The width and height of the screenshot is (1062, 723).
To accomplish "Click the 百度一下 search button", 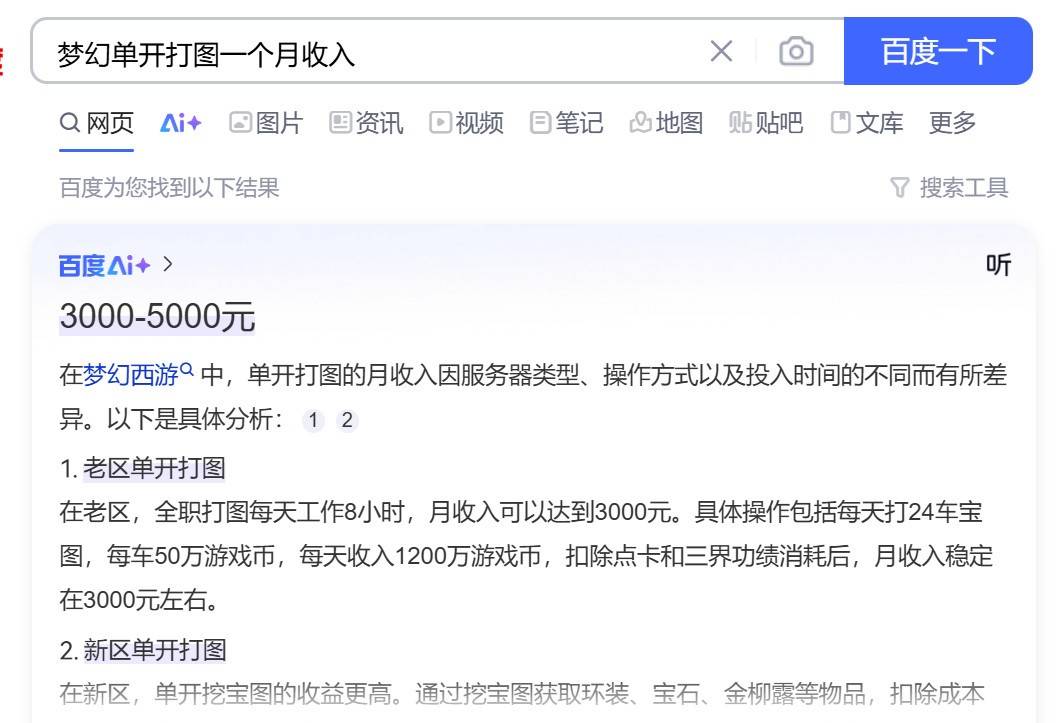I will (938, 50).
